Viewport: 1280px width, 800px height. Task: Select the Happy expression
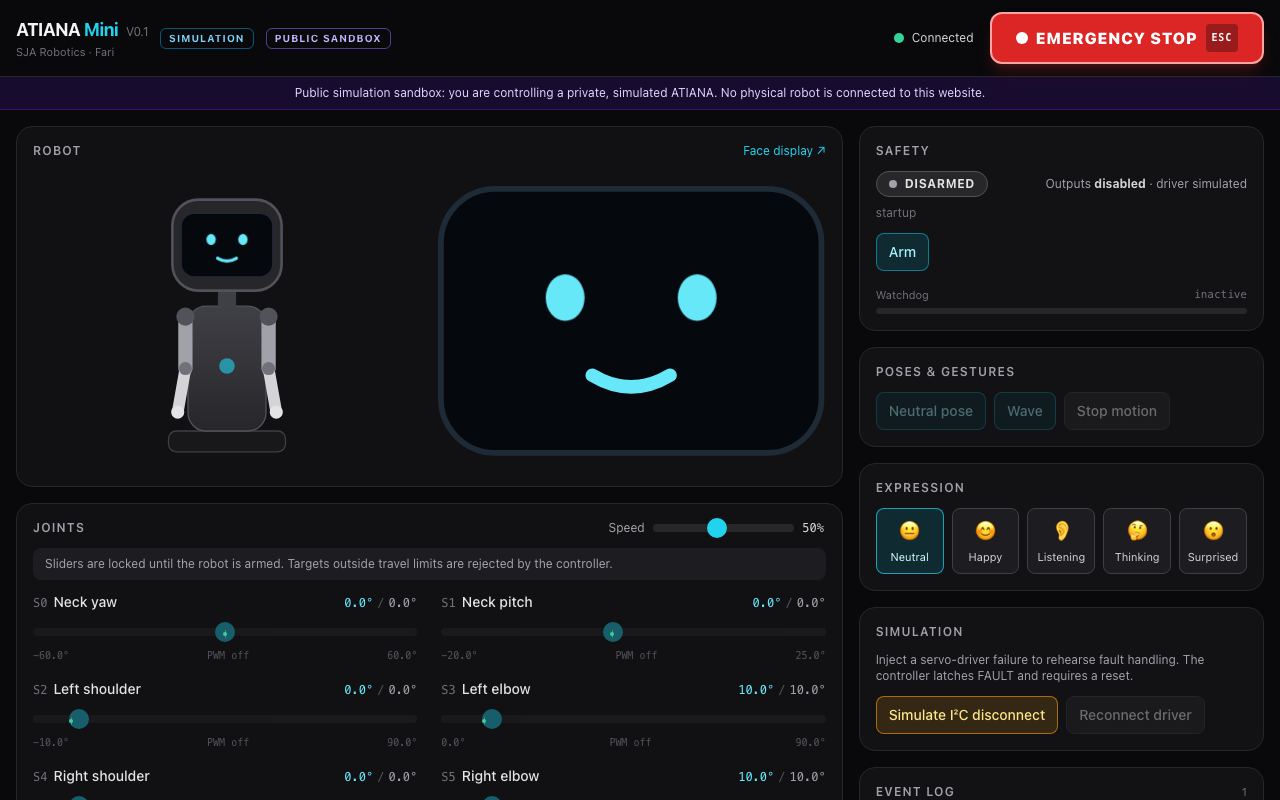[985, 541]
